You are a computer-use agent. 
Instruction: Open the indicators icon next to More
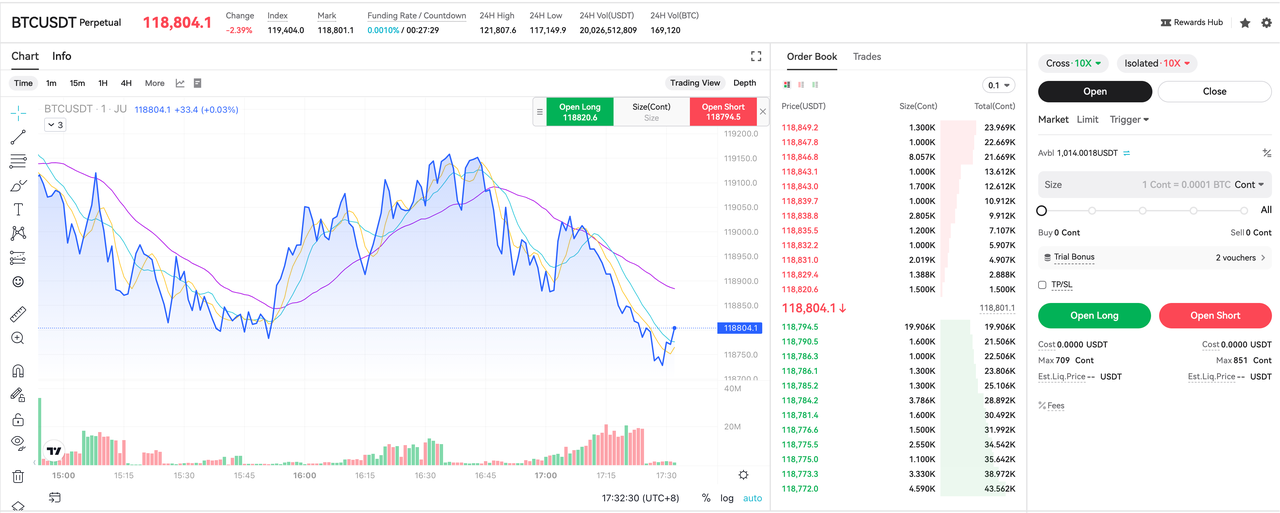[198, 83]
